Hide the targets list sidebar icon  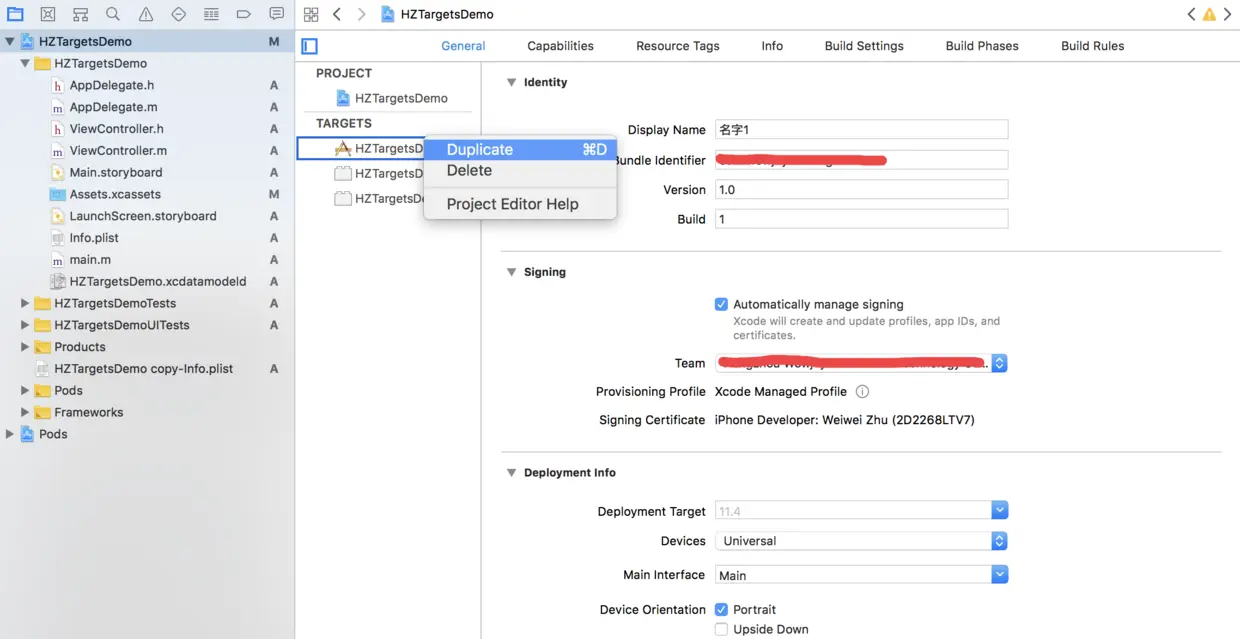point(310,46)
